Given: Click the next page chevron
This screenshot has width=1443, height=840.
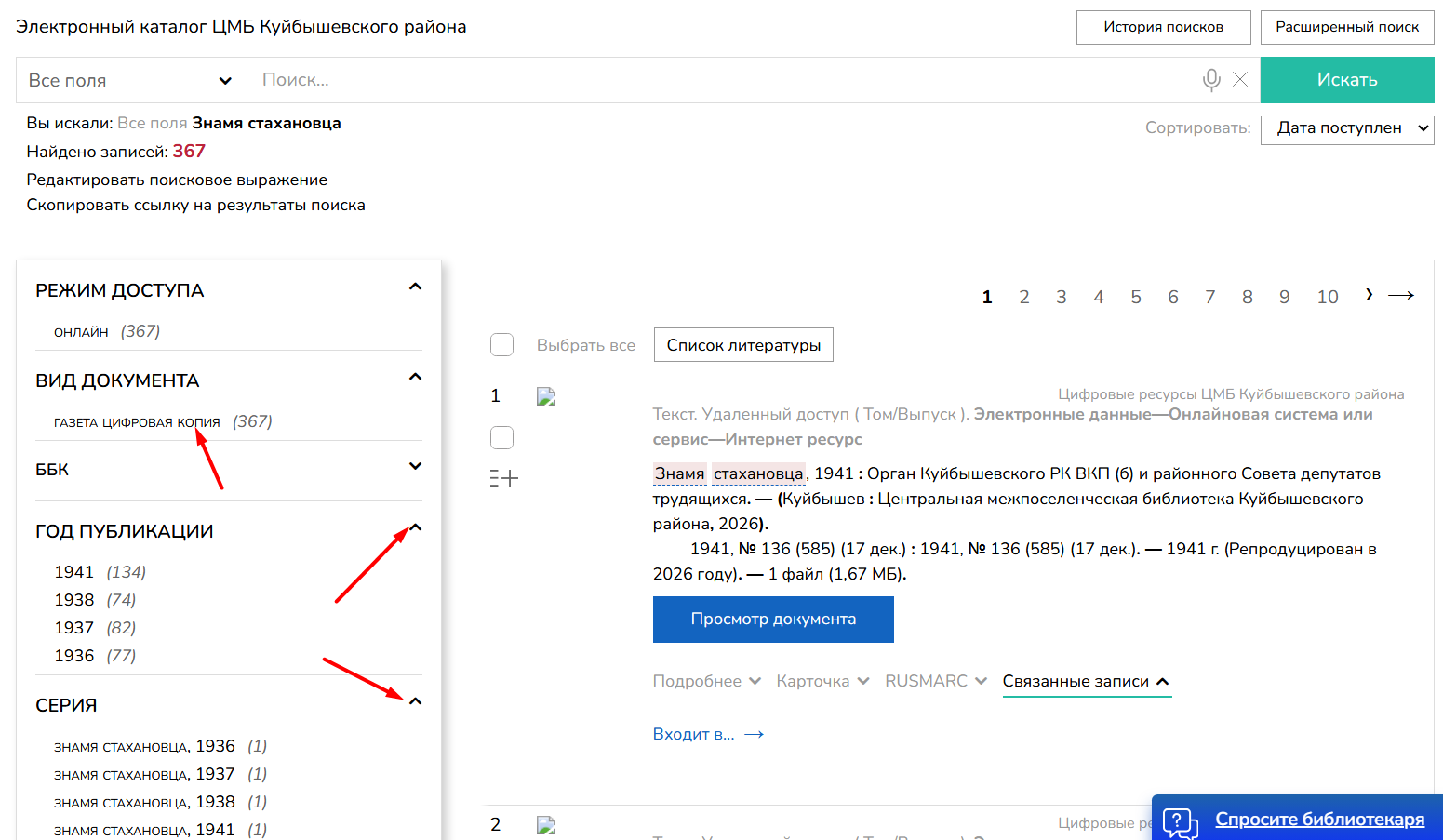Looking at the screenshot, I should point(1369,295).
